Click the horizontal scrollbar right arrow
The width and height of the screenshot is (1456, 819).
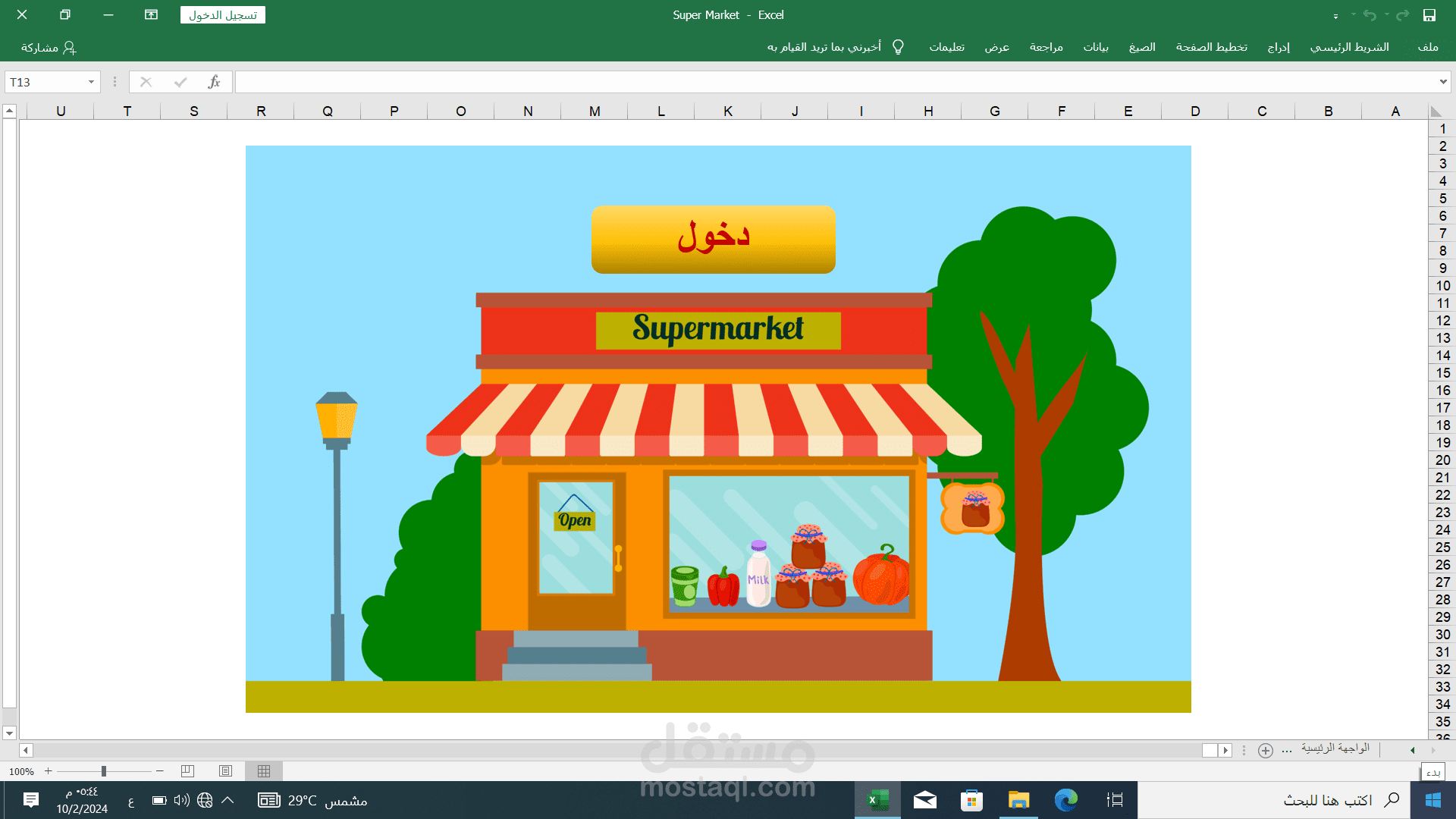point(1225,750)
